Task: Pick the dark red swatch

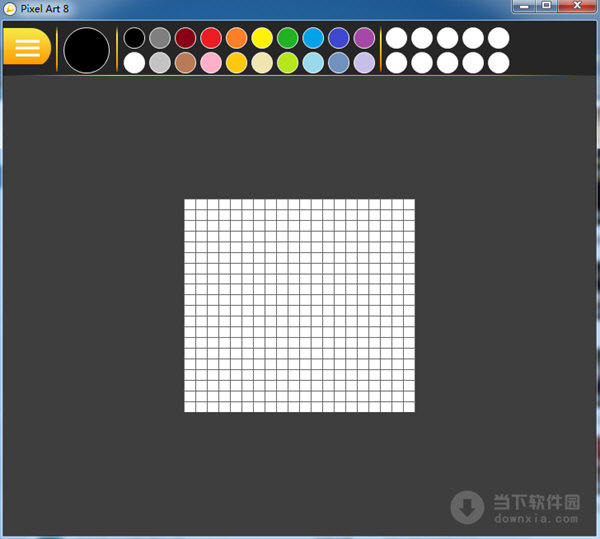Action: pos(186,38)
